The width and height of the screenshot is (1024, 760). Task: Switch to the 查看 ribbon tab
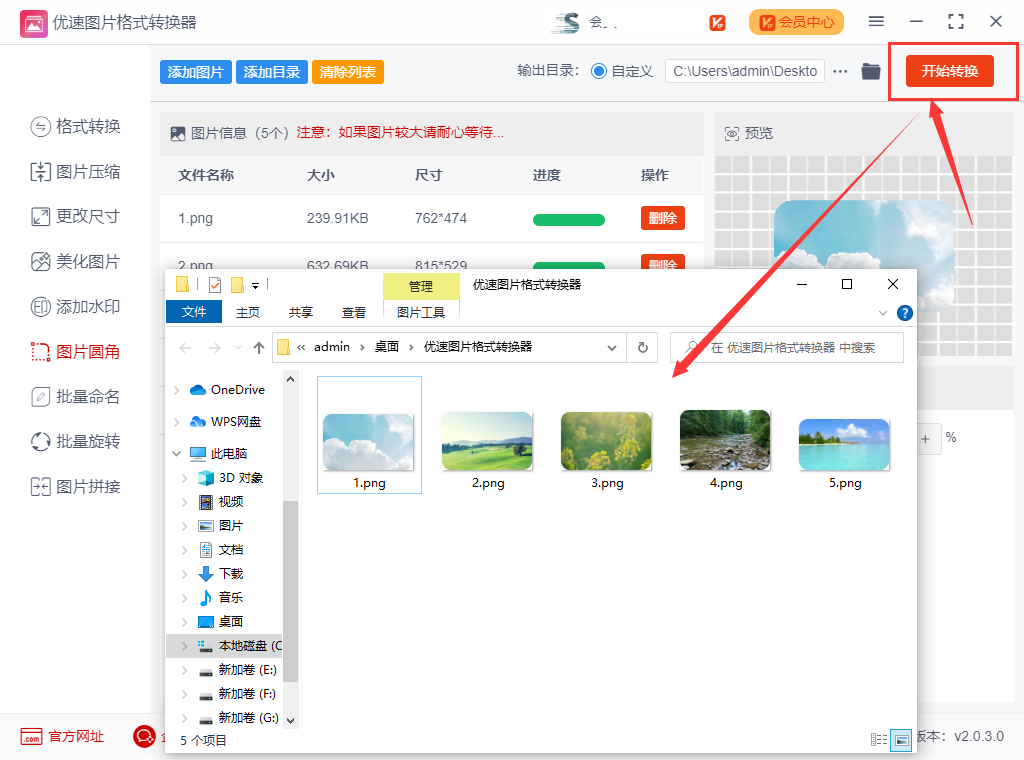[x=354, y=312]
